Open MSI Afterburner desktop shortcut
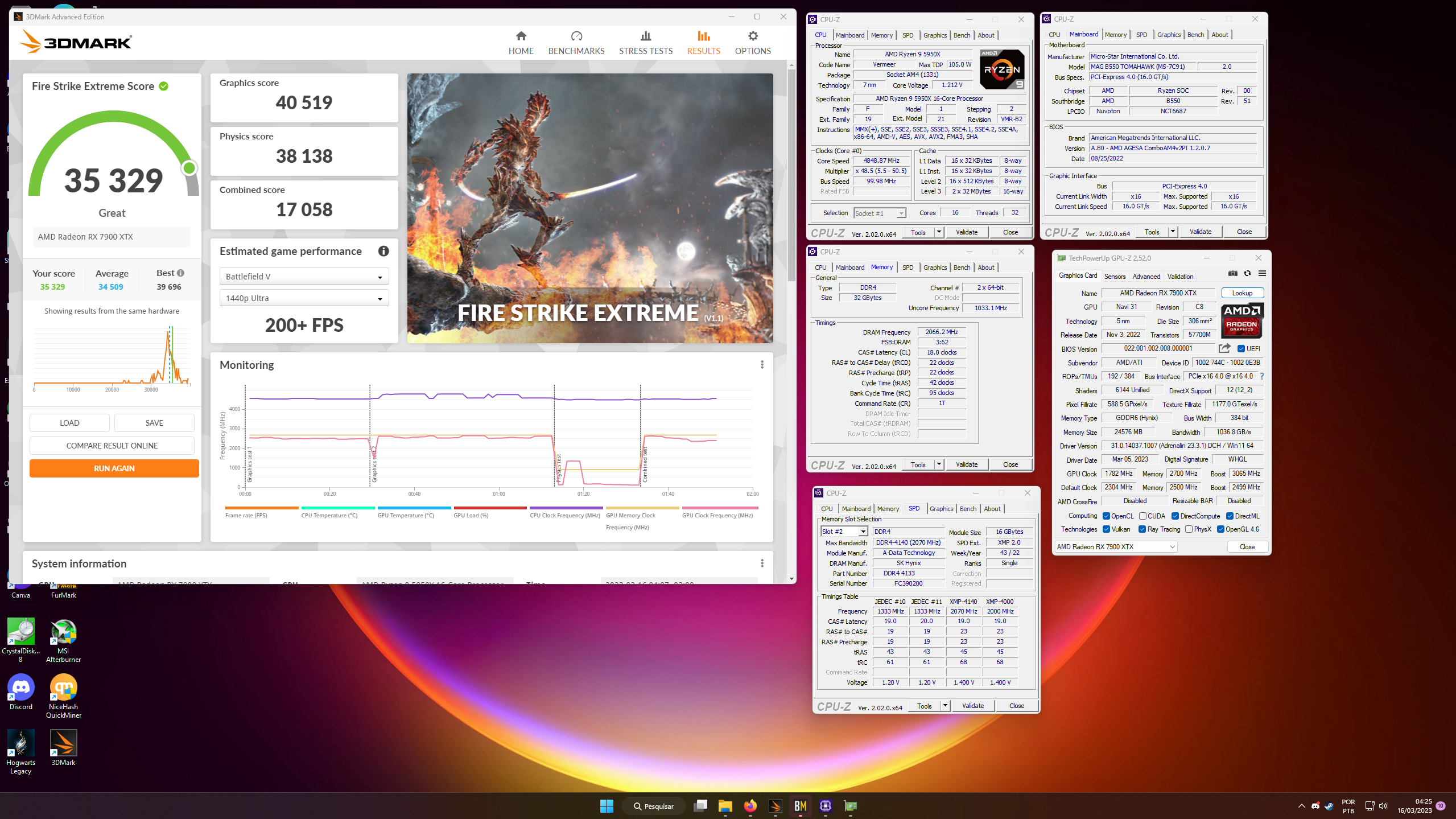 pyautogui.click(x=63, y=640)
